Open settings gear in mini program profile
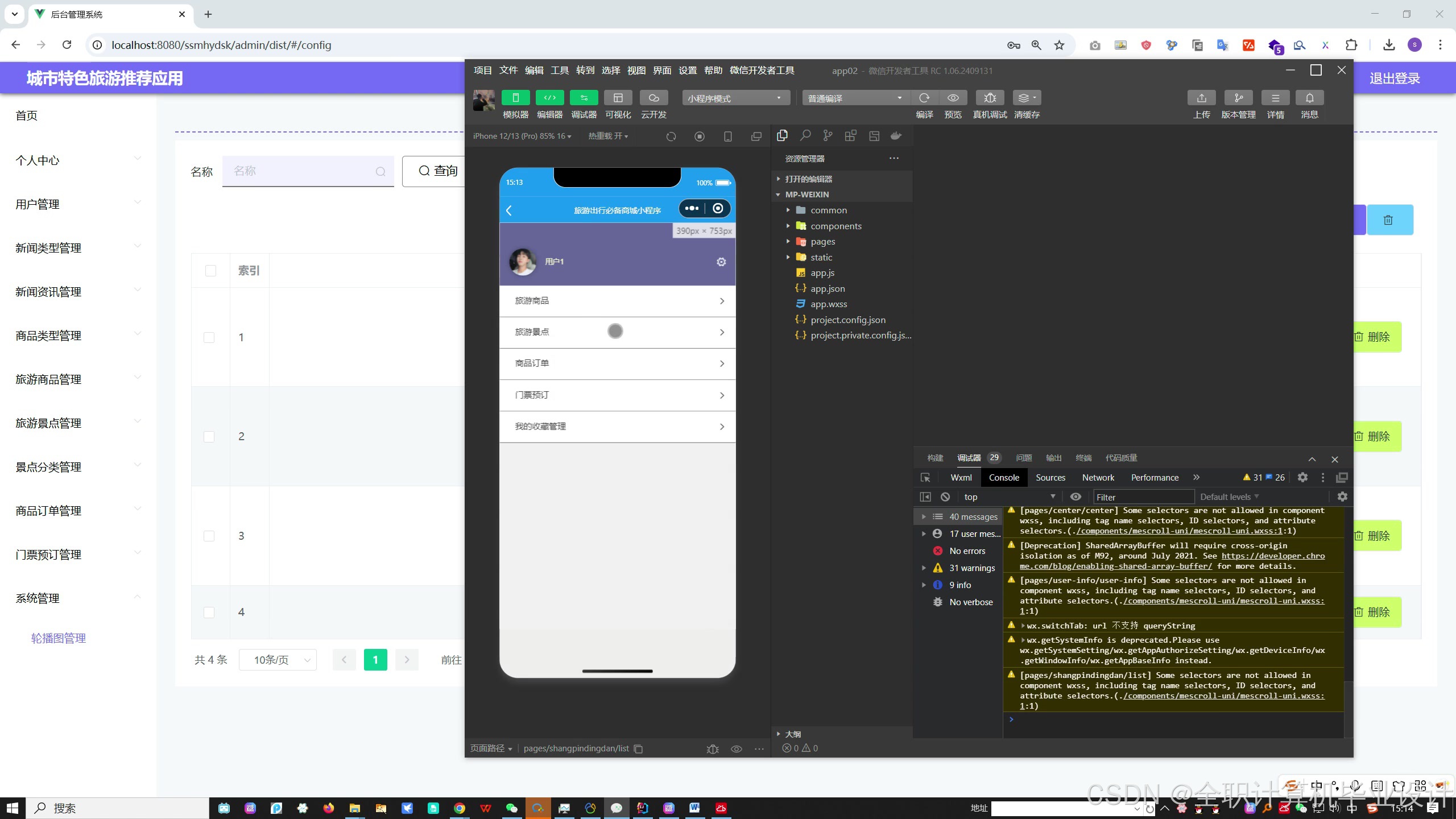Image resolution: width=1456 pixels, height=819 pixels. [721, 262]
